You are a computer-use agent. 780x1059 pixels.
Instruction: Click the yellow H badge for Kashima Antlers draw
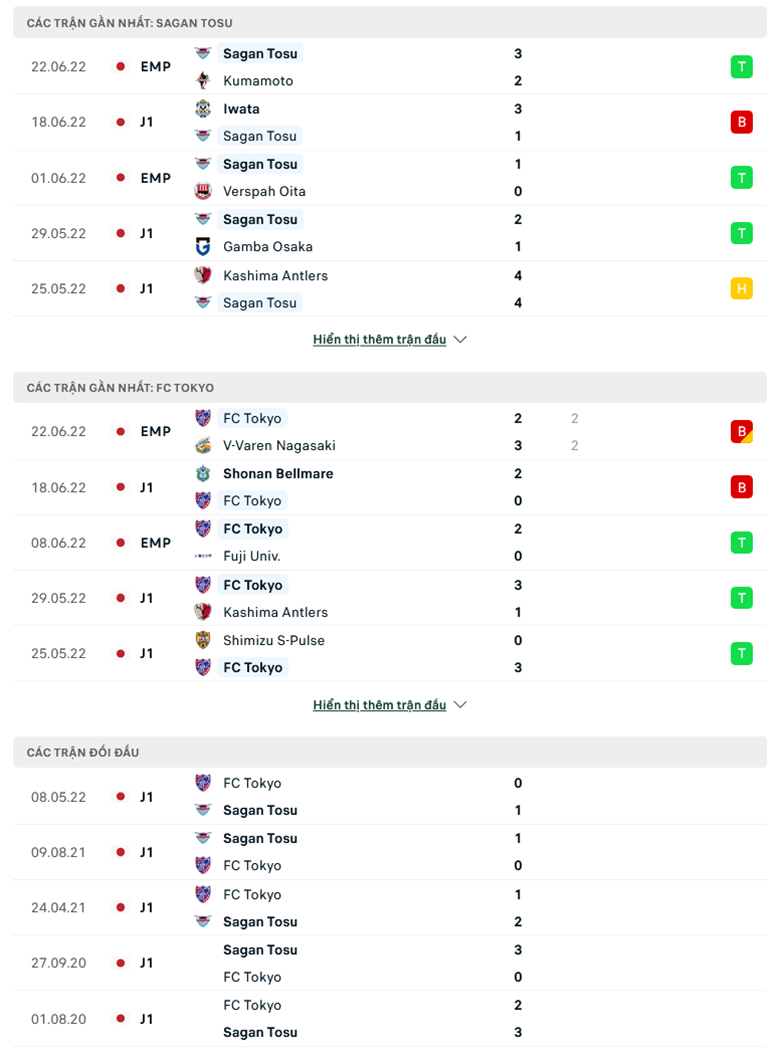pos(742,289)
